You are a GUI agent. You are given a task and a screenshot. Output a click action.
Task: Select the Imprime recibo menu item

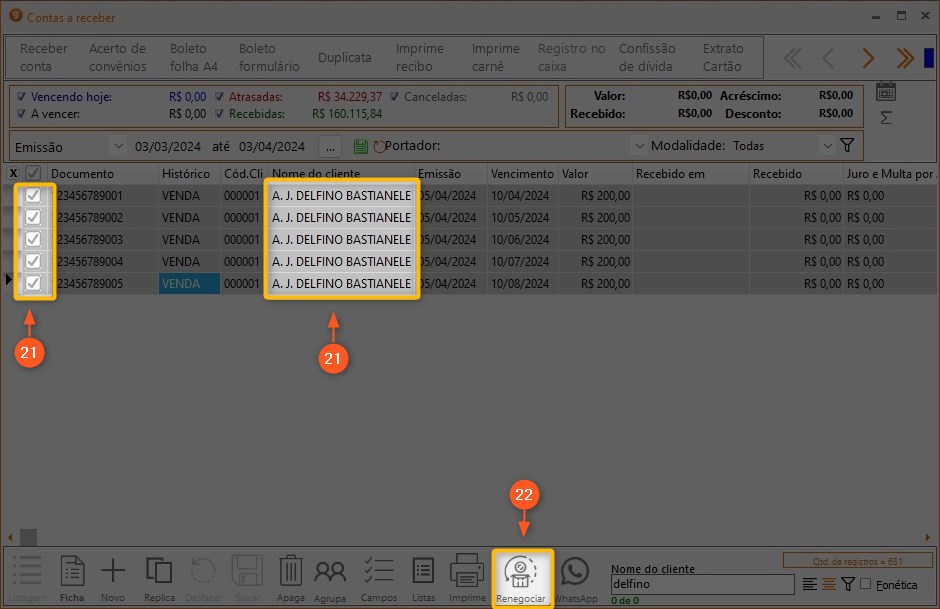coord(420,57)
